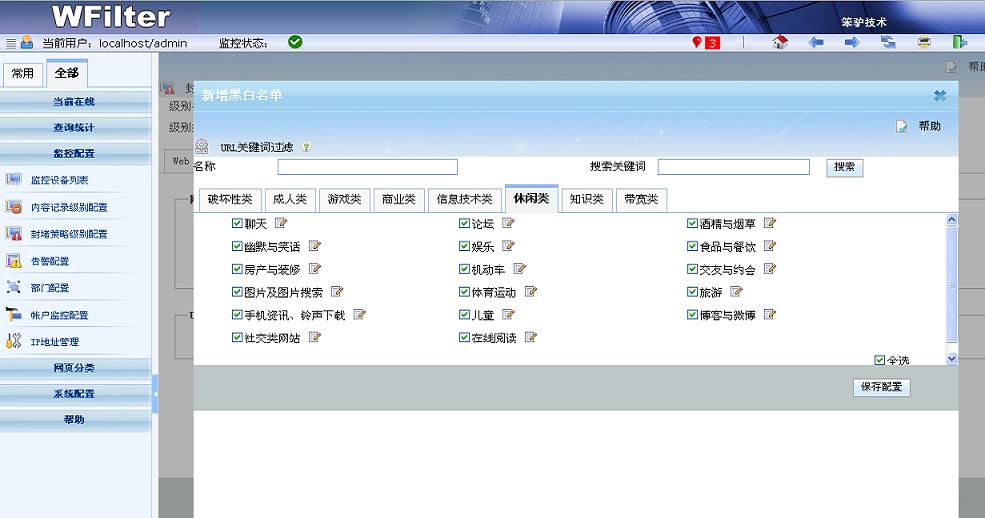Toggle the 全选 select-all checkbox
This screenshot has width=985, height=518.
coord(879,360)
